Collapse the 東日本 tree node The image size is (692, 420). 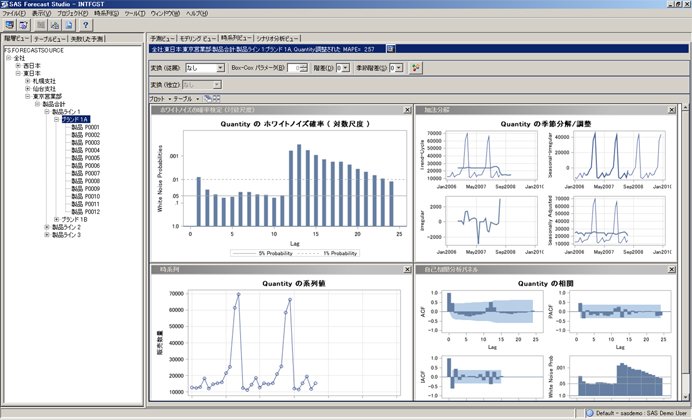[x=18, y=73]
